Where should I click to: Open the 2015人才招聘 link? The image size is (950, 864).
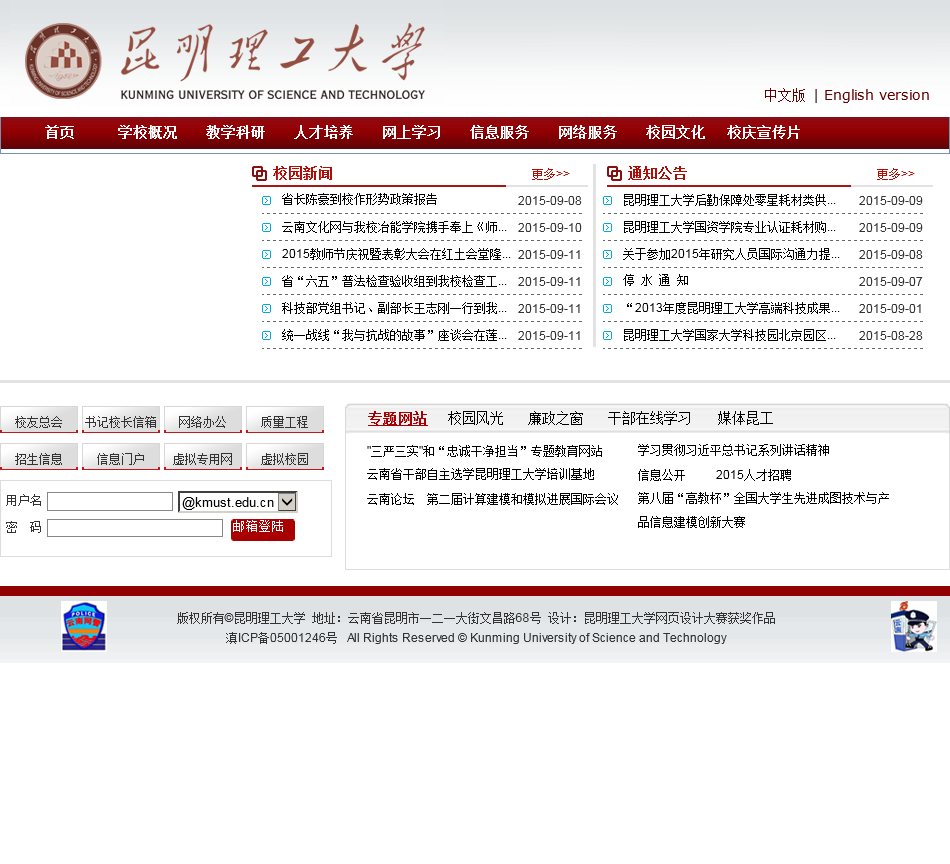pos(754,475)
